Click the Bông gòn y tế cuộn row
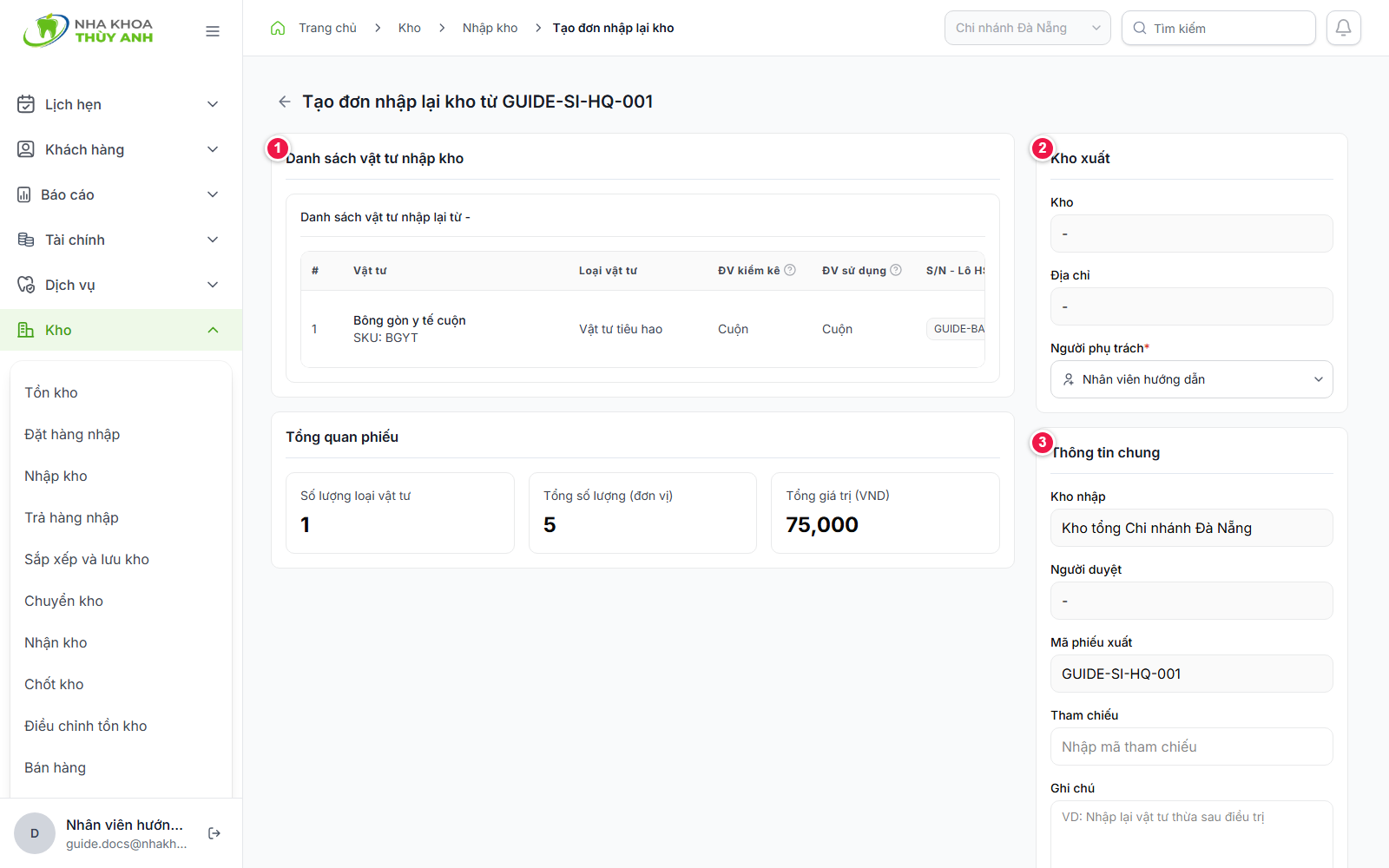1389x868 pixels. 642,329
